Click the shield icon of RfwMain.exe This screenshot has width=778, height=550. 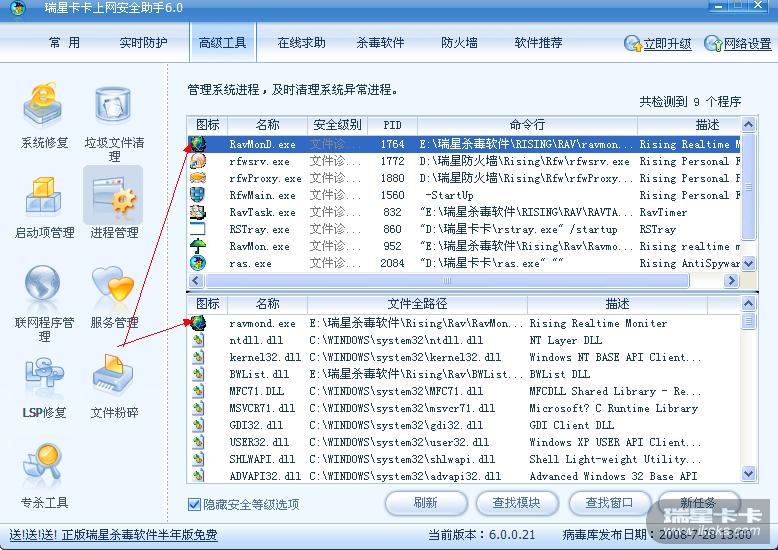click(197, 195)
